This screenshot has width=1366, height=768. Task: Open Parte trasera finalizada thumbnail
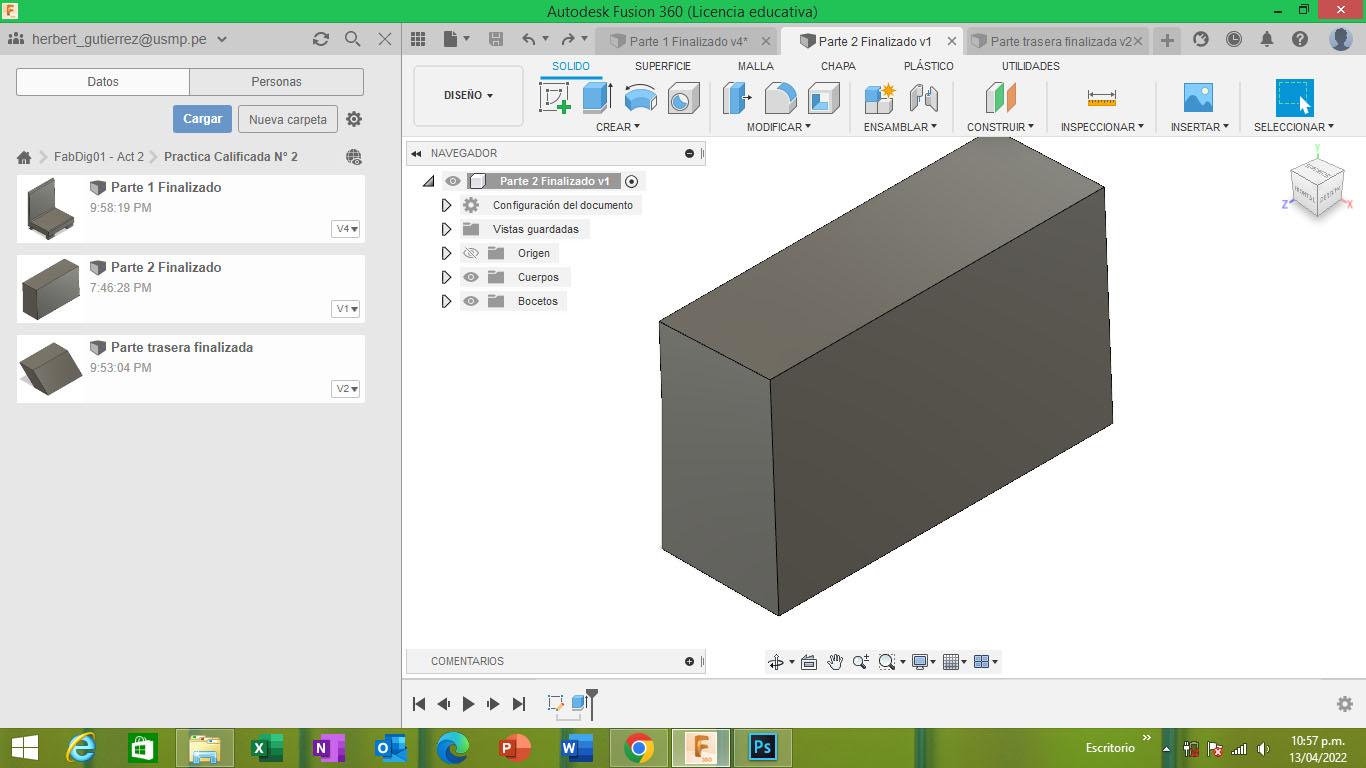(51, 368)
